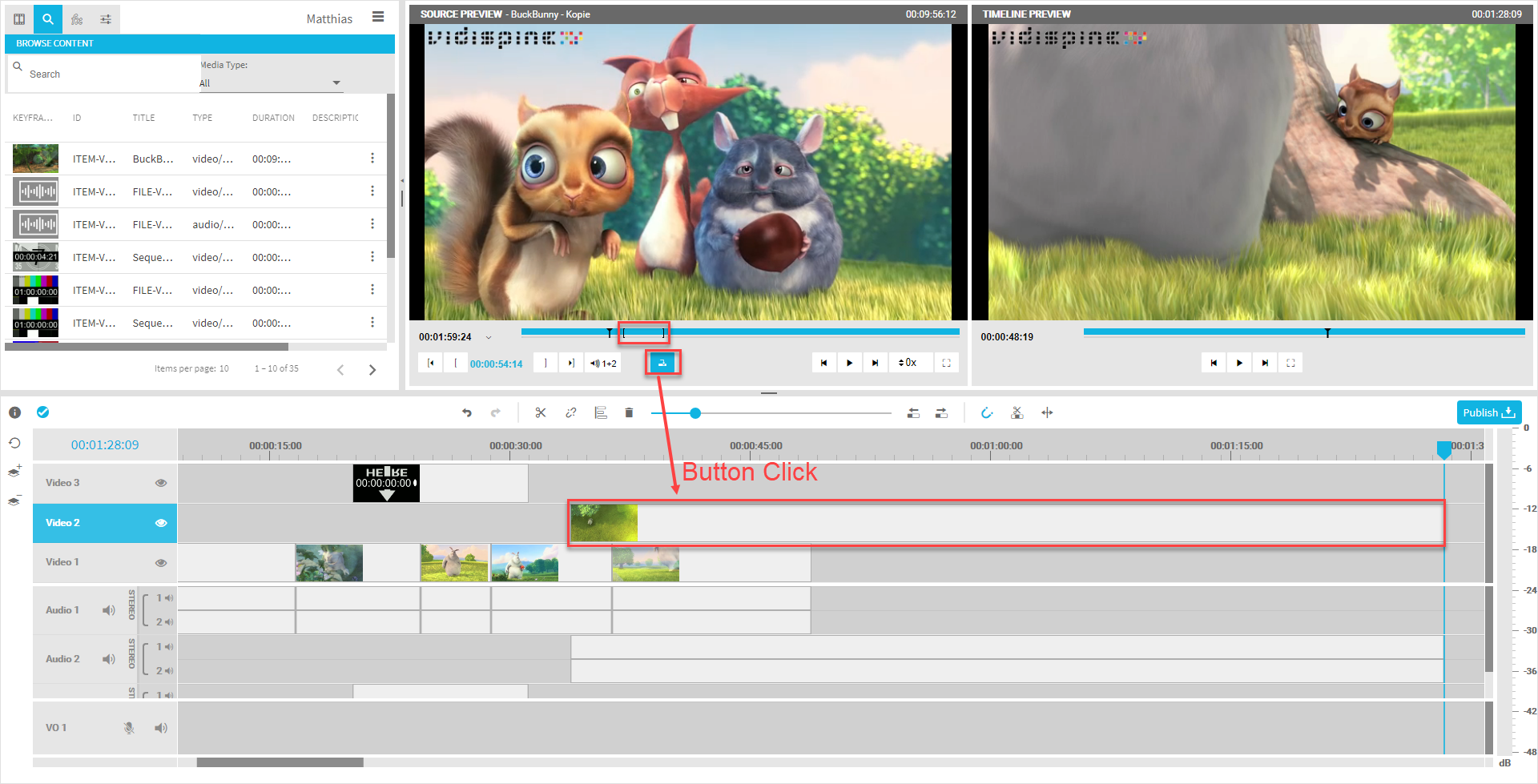1538x784 pixels.
Task: Toggle visibility of Video 2 track
Action: pos(161,523)
